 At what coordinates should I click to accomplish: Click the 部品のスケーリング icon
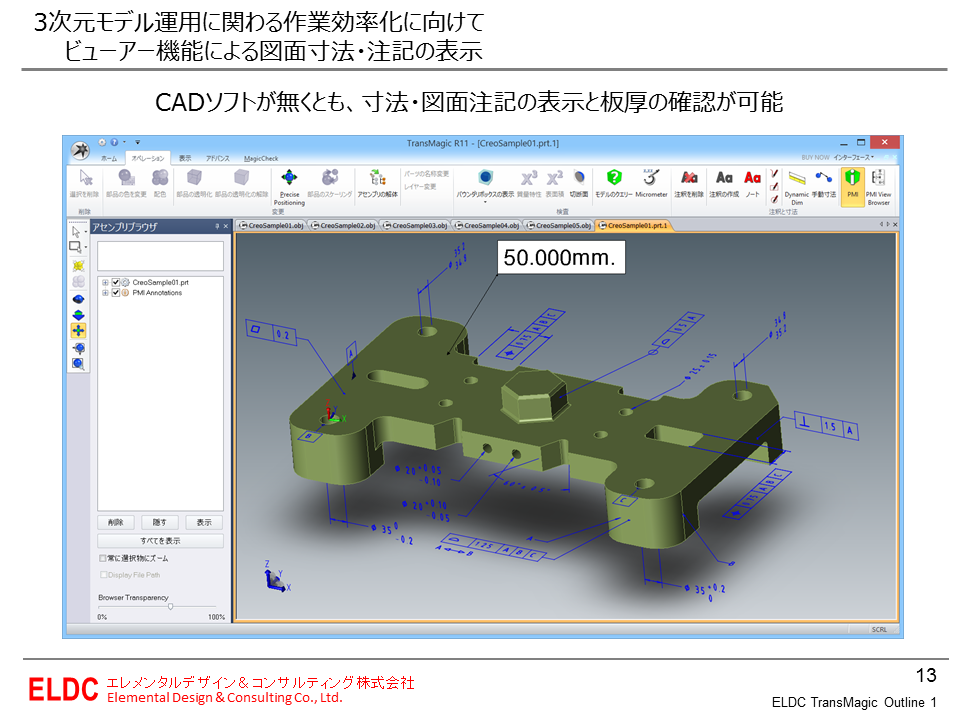(x=330, y=178)
